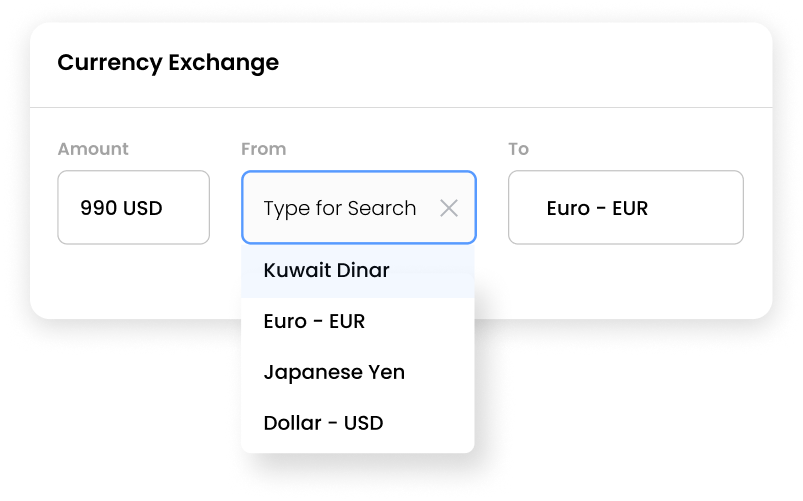Click the Amount field showing 990 USD
Viewport: 803px width, 501px height.
(x=133, y=208)
